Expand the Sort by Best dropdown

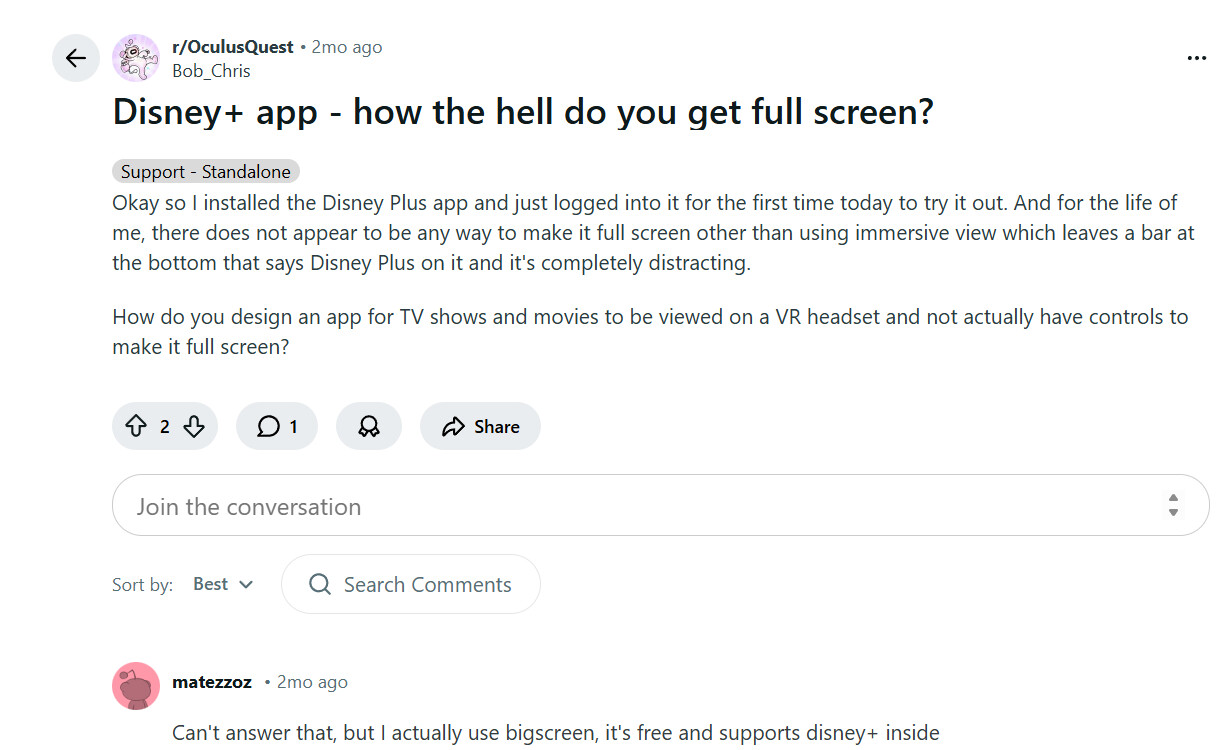223,584
